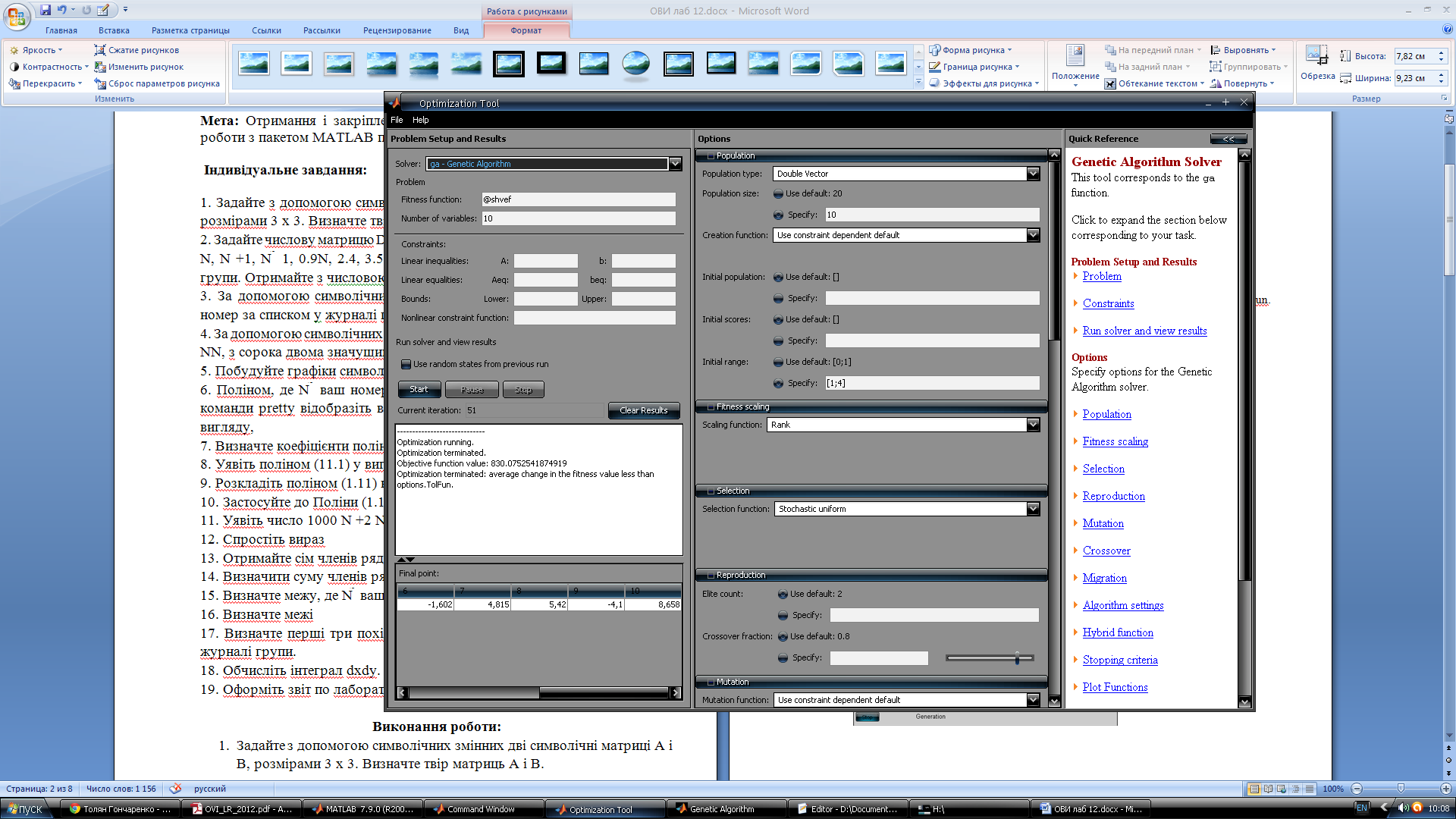
Task: Select Initial range 'Specify' radio button
Action: click(778, 383)
